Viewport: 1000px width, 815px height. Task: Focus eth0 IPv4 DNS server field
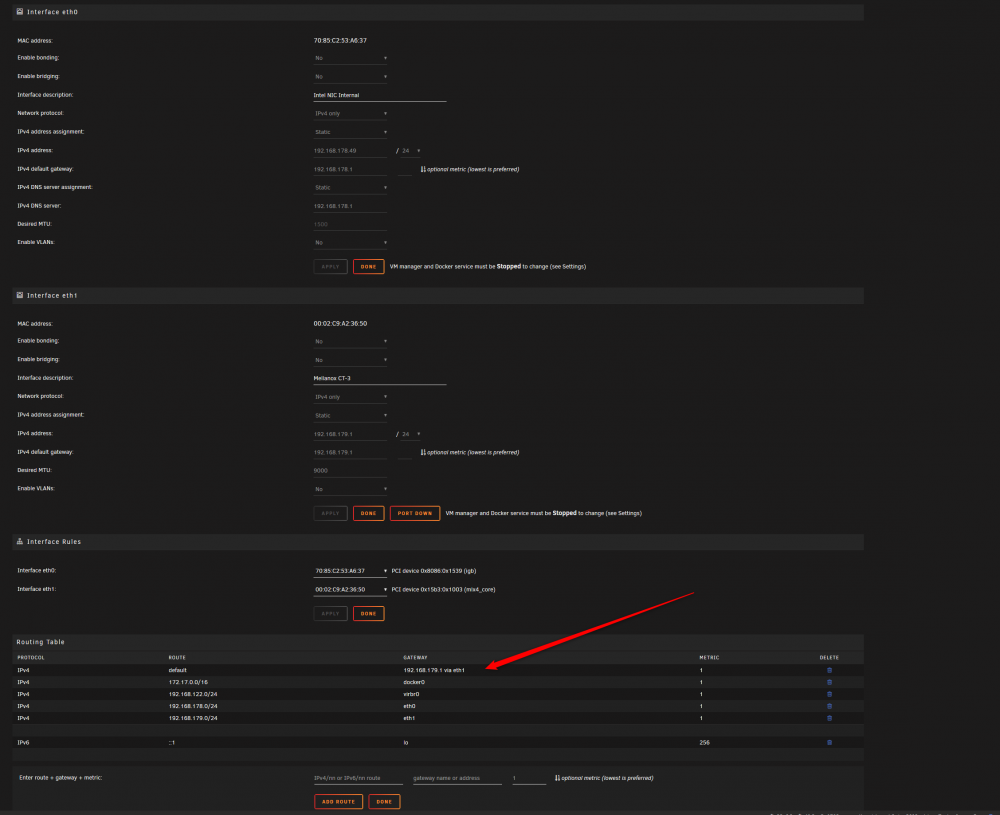(350, 206)
